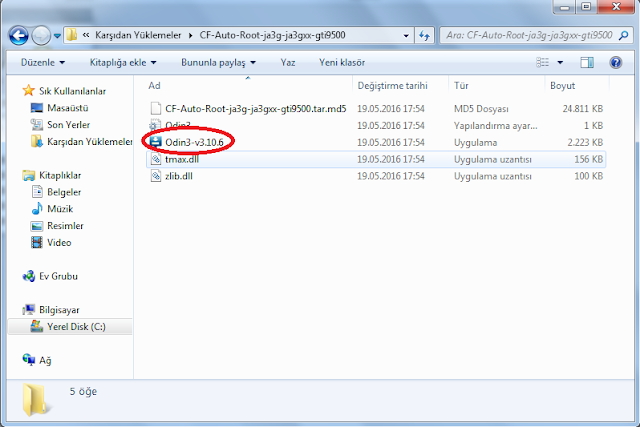This screenshot has width=640, height=427.
Task: Click the Odin3-v3.10.6 application icon
Action: (156, 142)
